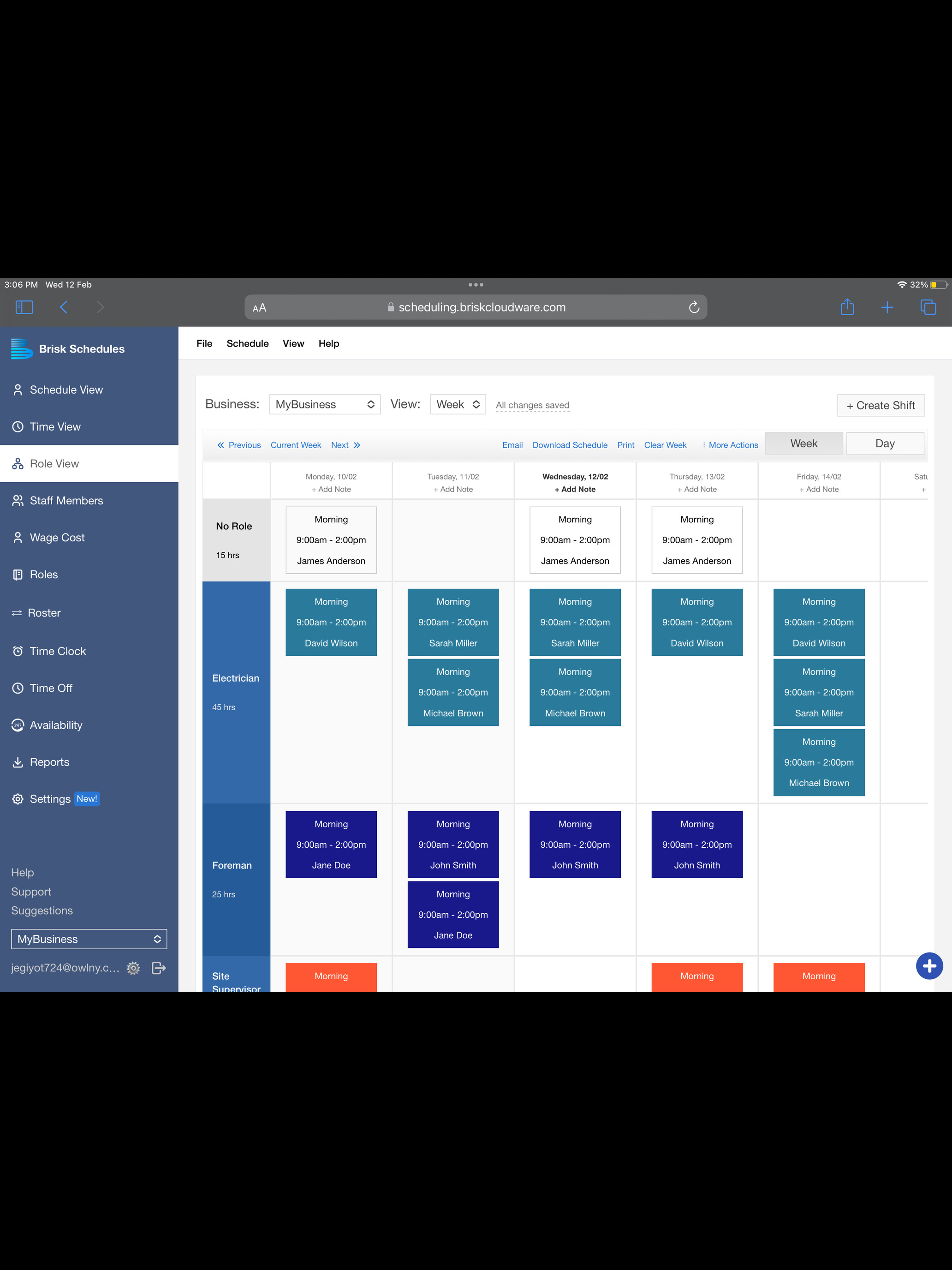Screen dimensions: 952x1270
Task: Open sidebar MyBusiness selector
Action: [89, 939]
